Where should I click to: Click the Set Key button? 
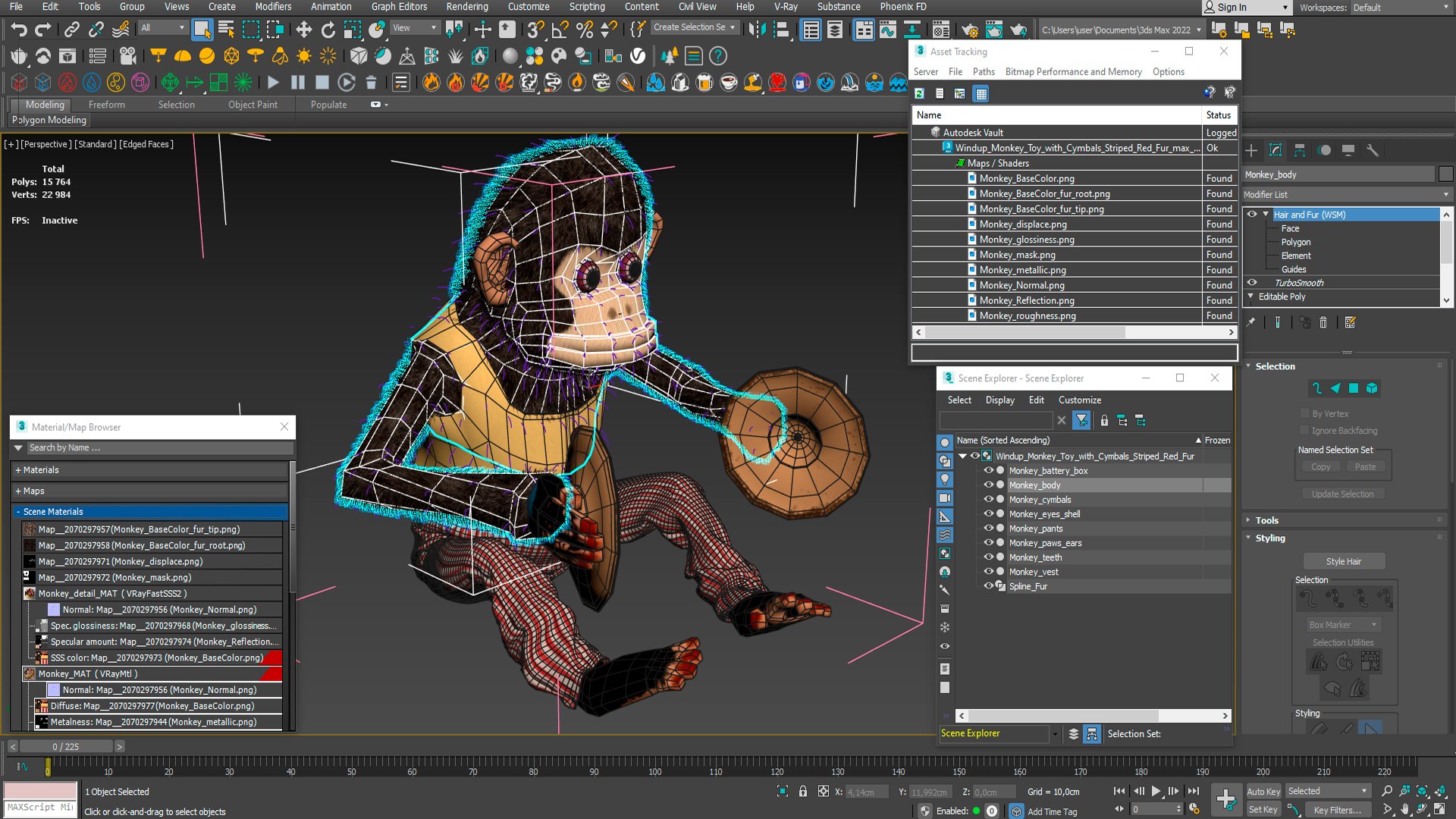pyautogui.click(x=1263, y=809)
